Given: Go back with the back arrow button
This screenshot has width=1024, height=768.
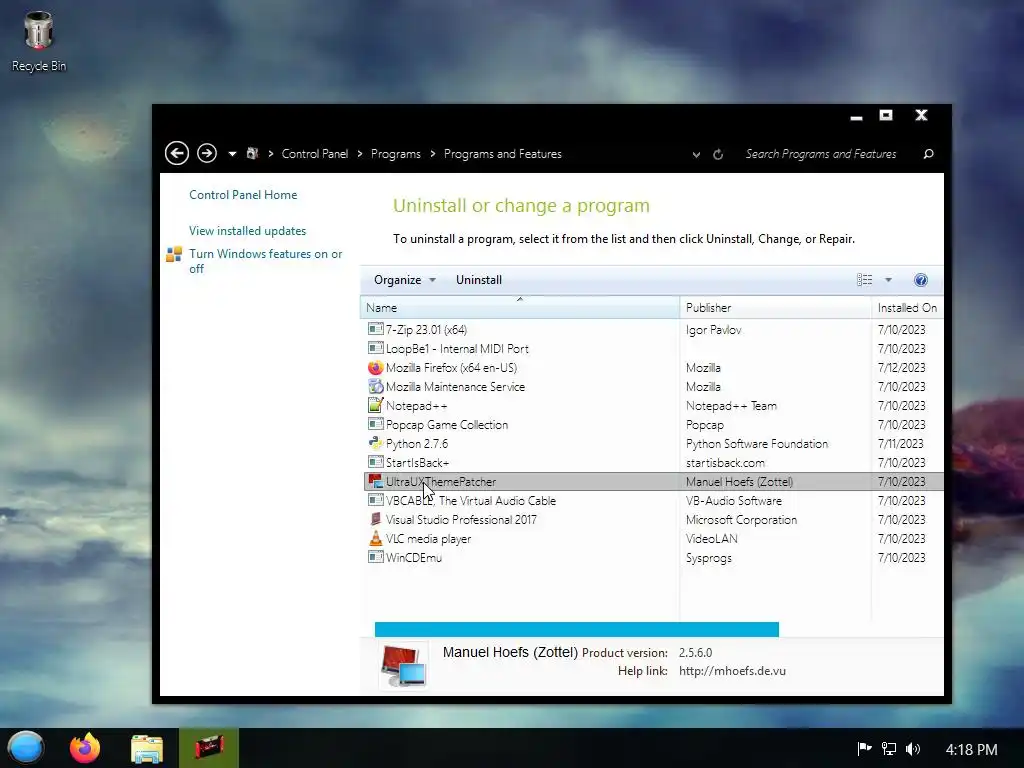Looking at the screenshot, I should 177,153.
